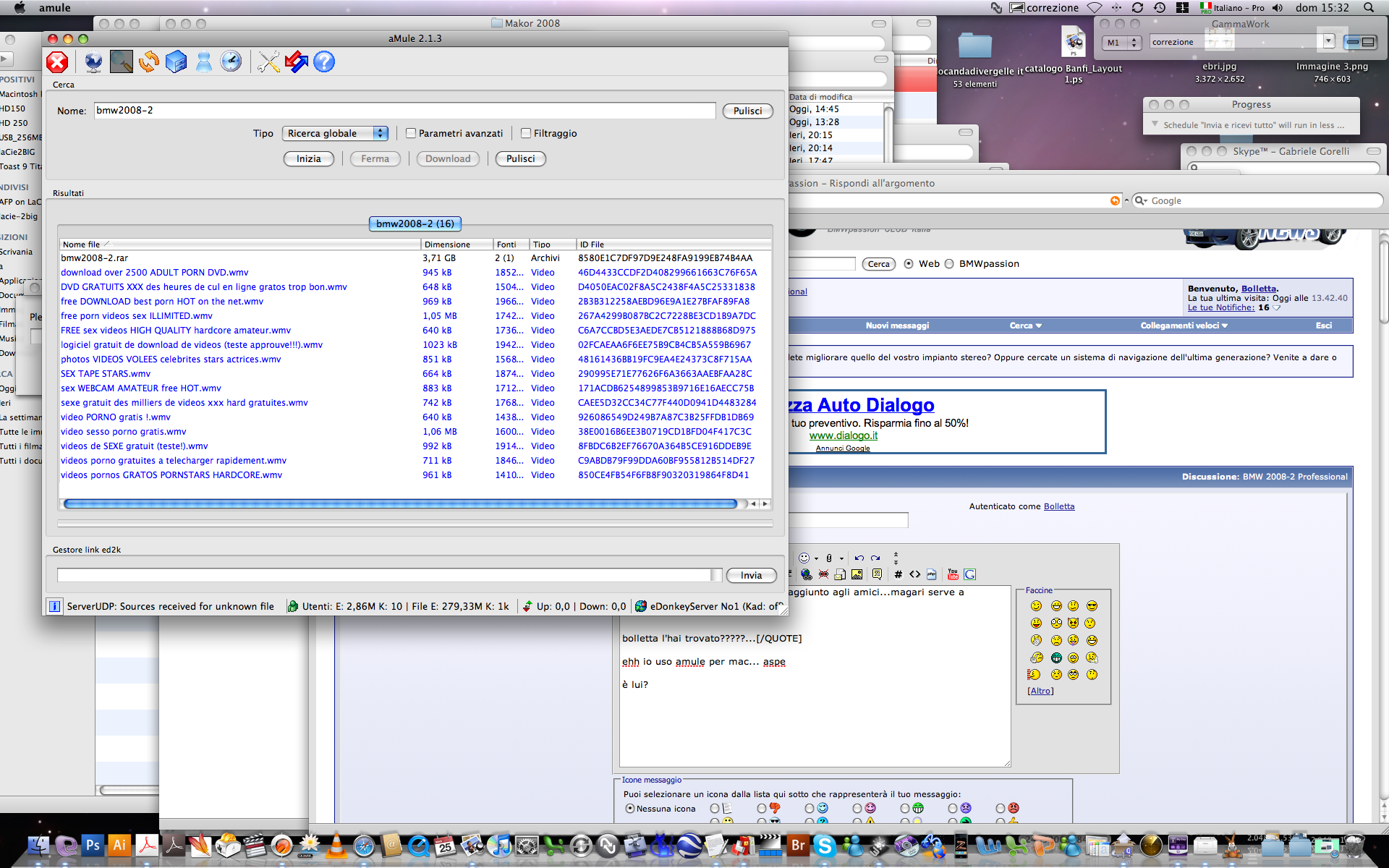Click the Inizia search button
The width and height of the screenshot is (1389, 868).
(x=309, y=159)
